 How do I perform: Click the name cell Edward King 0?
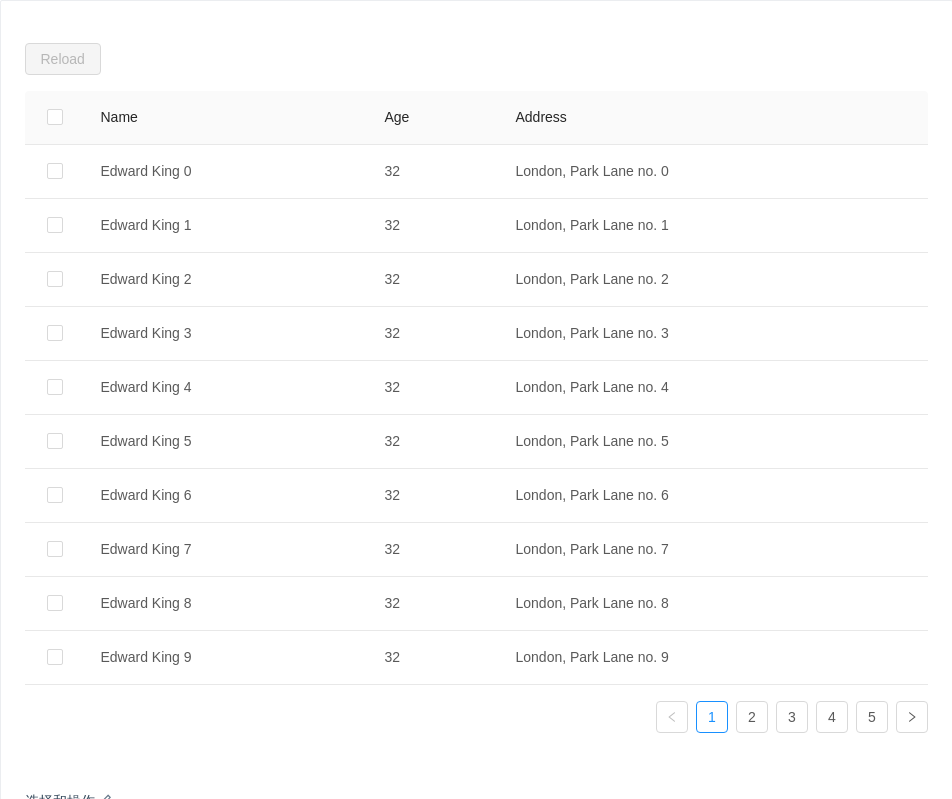coord(146,171)
